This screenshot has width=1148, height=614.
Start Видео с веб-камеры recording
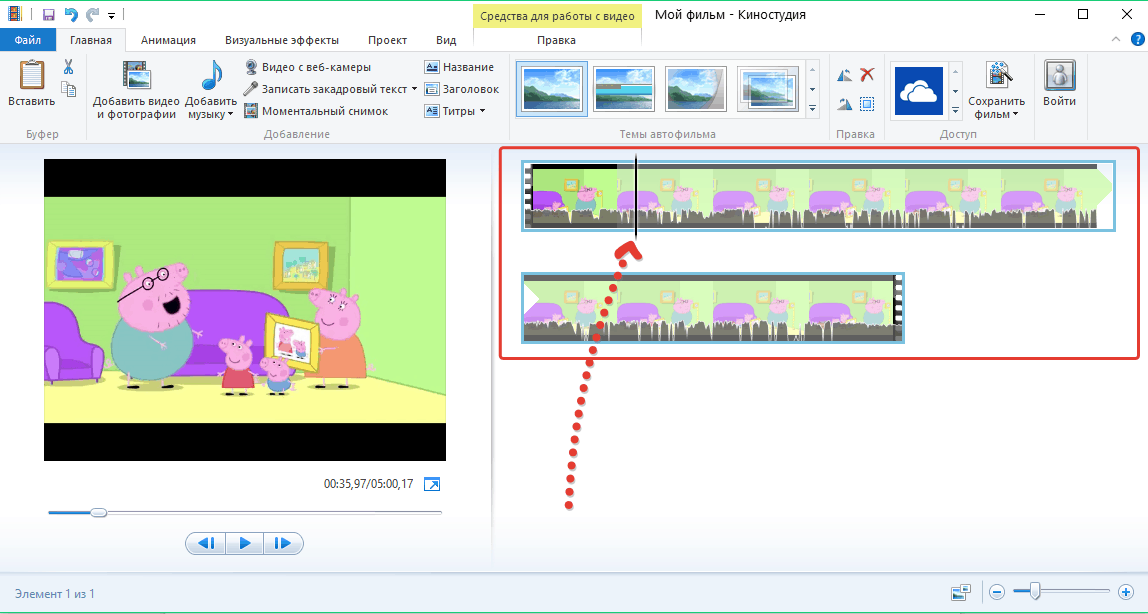click(x=308, y=67)
